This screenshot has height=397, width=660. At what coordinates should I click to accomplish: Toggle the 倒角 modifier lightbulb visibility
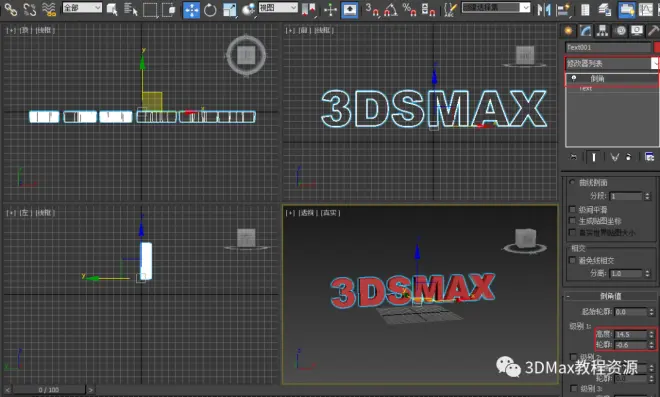[x=573, y=78]
